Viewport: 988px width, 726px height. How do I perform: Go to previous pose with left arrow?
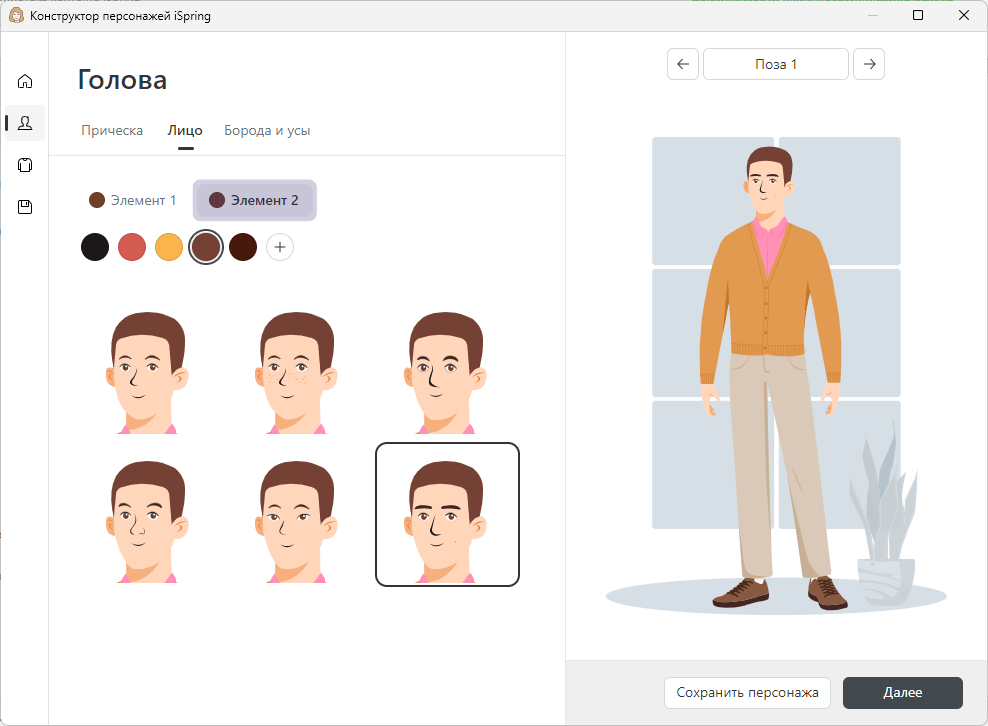tap(683, 64)
